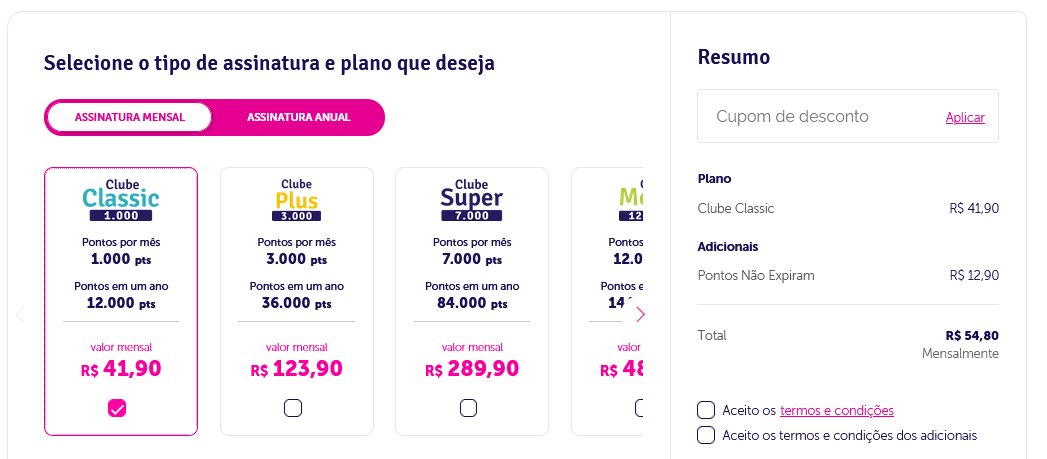
Task: Focus the Cupom de desconto field
Action: point(847,116)
